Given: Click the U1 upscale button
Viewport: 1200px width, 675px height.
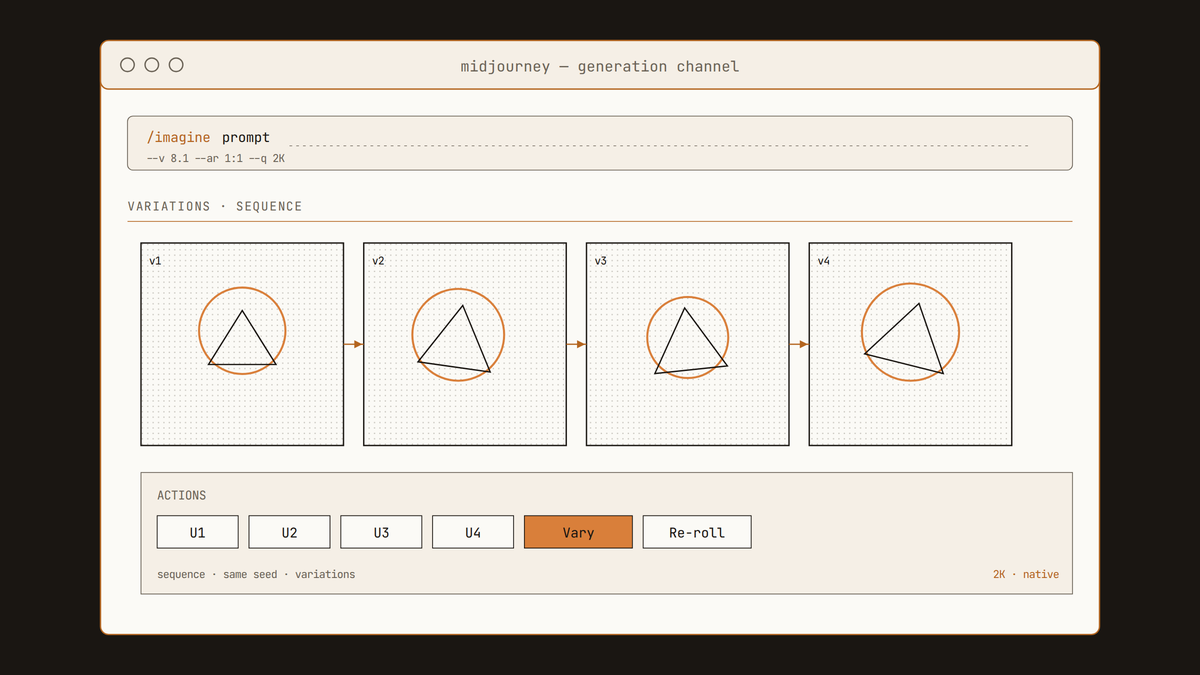Looking at the screenshot, I should [x=198, y=532].
